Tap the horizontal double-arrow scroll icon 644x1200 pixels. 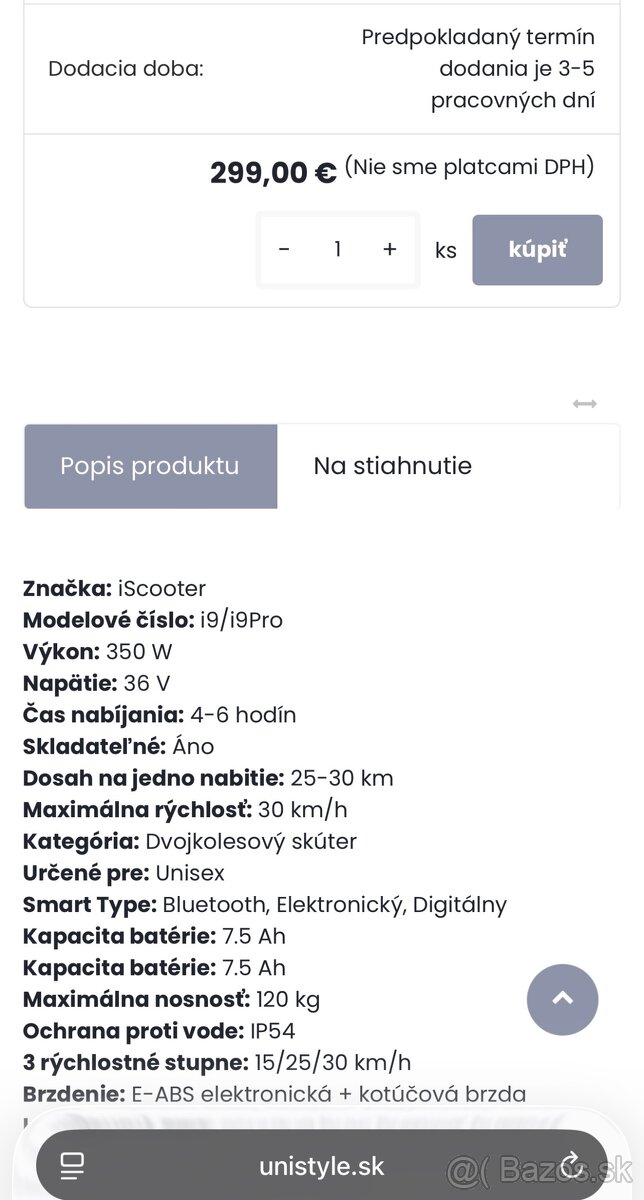pyautogui.click(x=585, y=404)
